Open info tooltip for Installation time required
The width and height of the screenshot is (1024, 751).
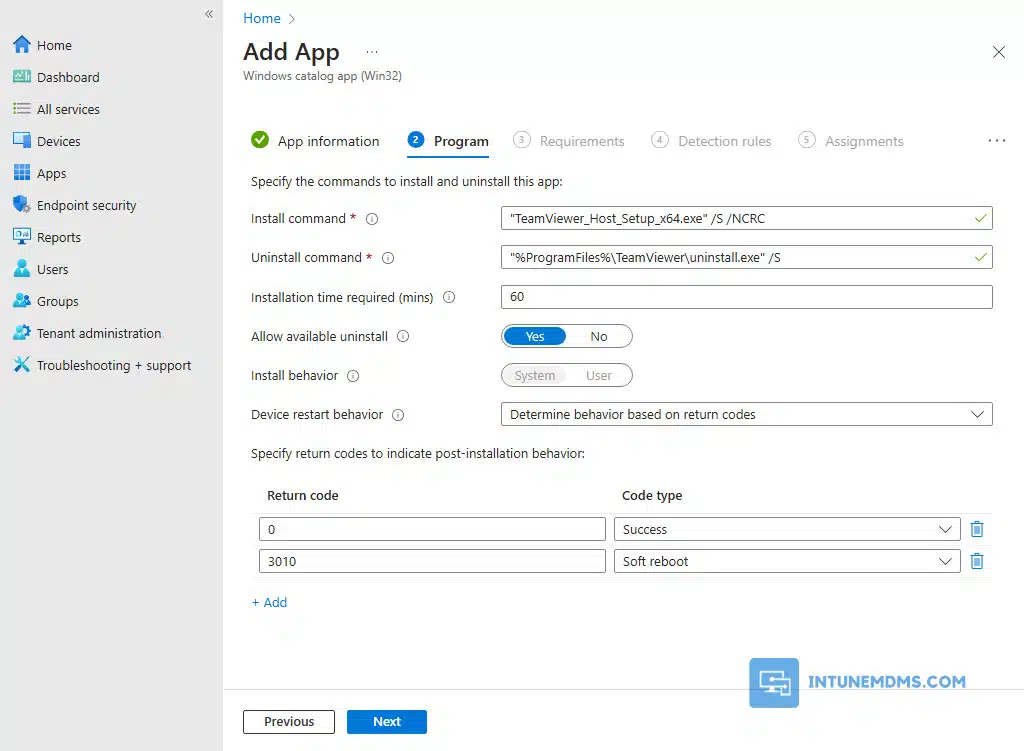point(449,297)
